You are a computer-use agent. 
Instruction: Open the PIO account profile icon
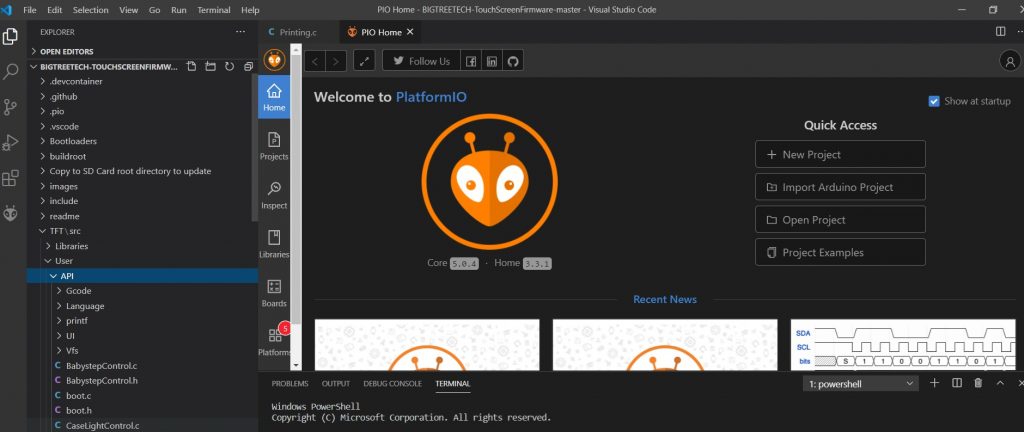click(1010, 61)
